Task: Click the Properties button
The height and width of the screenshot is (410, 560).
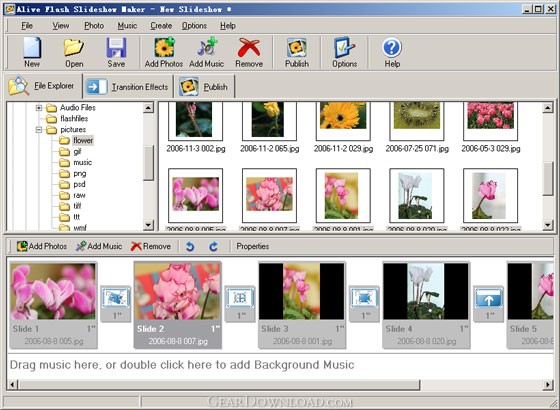Action: pyautogui.click(x=252, y=246)
